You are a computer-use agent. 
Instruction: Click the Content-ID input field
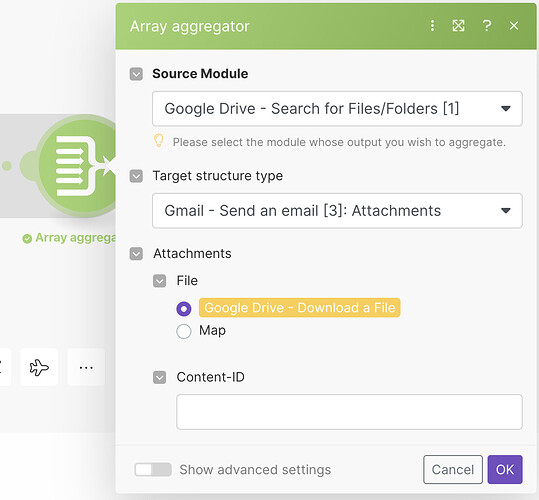point(349,412)
